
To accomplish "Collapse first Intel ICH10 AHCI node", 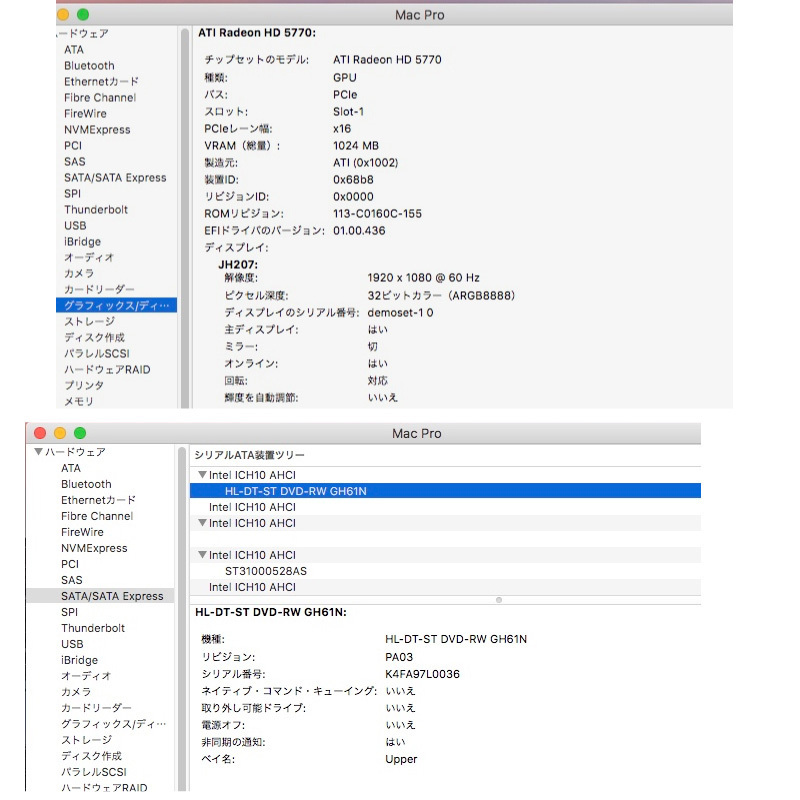I will [202, 474].
